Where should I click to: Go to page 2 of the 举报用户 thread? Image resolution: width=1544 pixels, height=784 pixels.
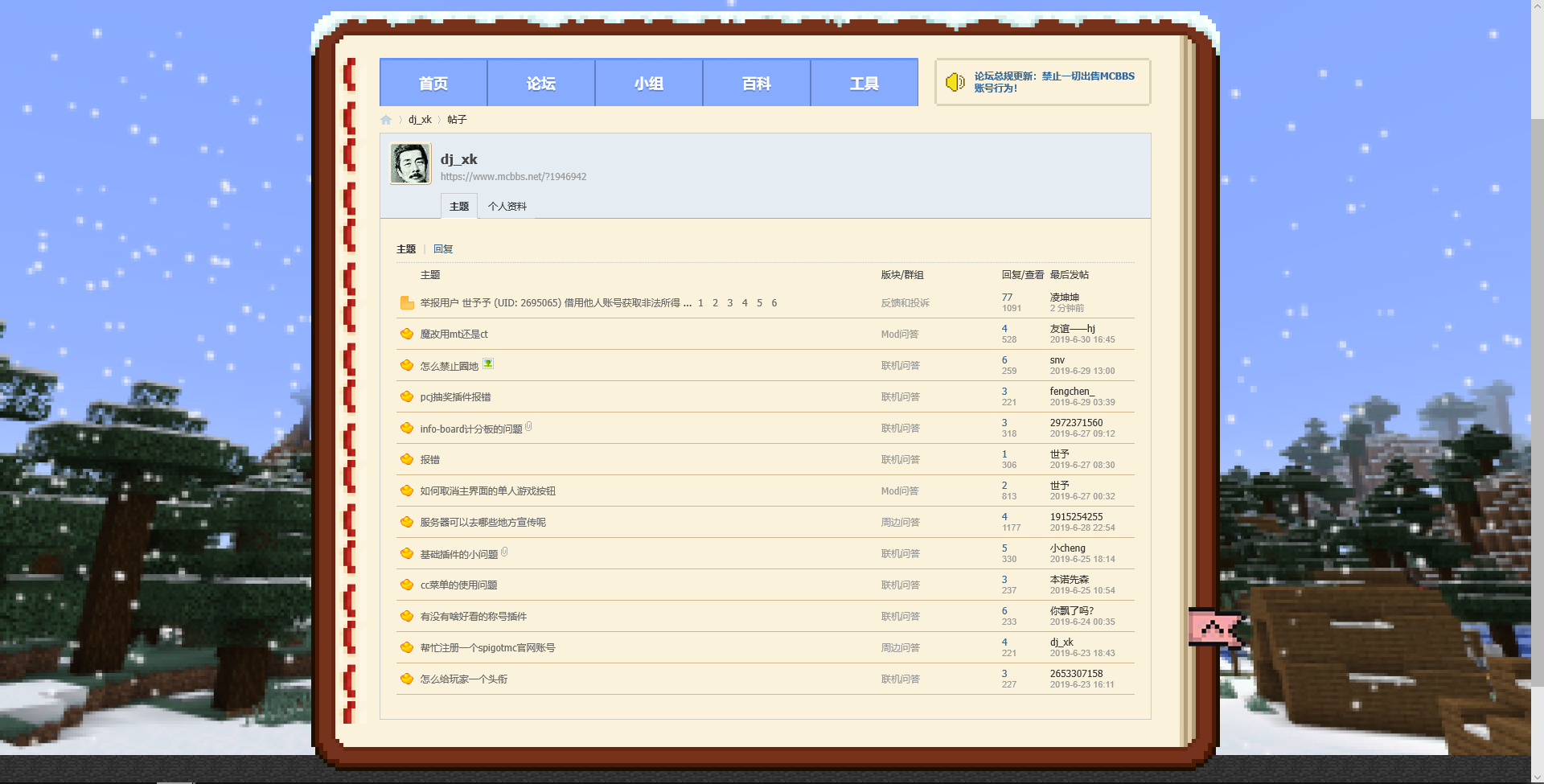click(715, 303)
